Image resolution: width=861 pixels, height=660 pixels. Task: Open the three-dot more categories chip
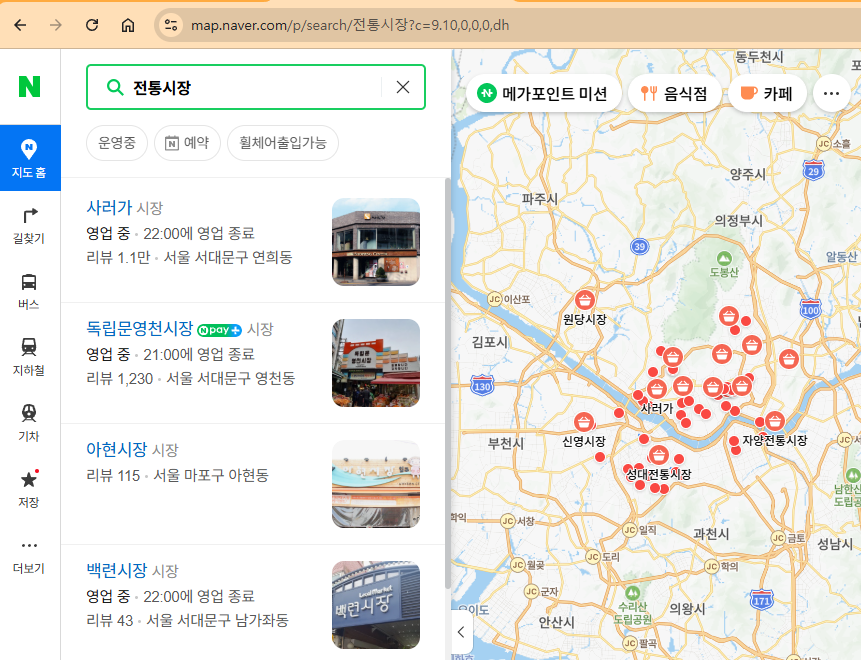click(x=831, y=93)
